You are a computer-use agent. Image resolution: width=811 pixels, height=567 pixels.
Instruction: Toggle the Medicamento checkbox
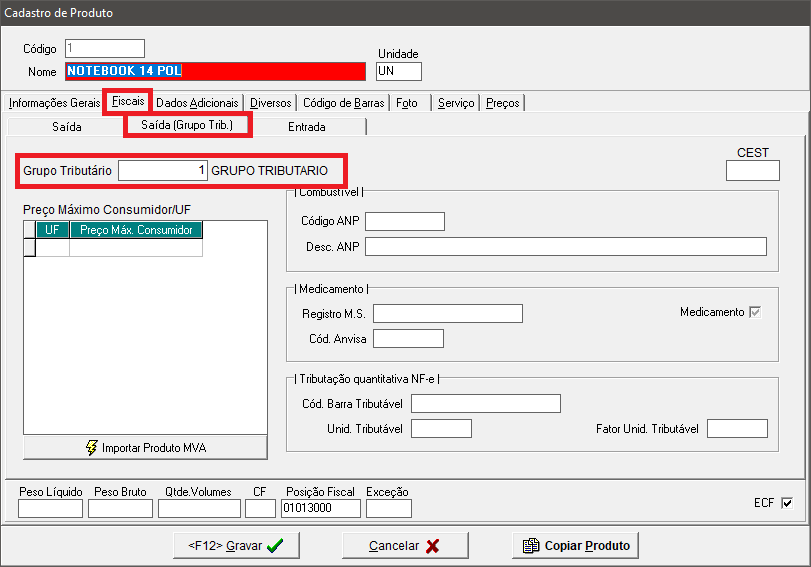coord(755,312)
